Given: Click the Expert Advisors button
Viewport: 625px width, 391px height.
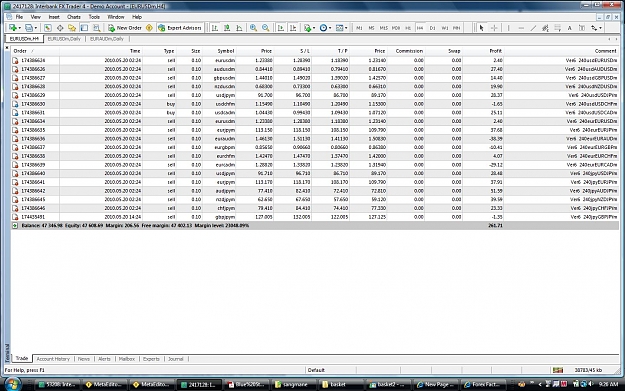Looking at the screenshot, I should point(180,28).
